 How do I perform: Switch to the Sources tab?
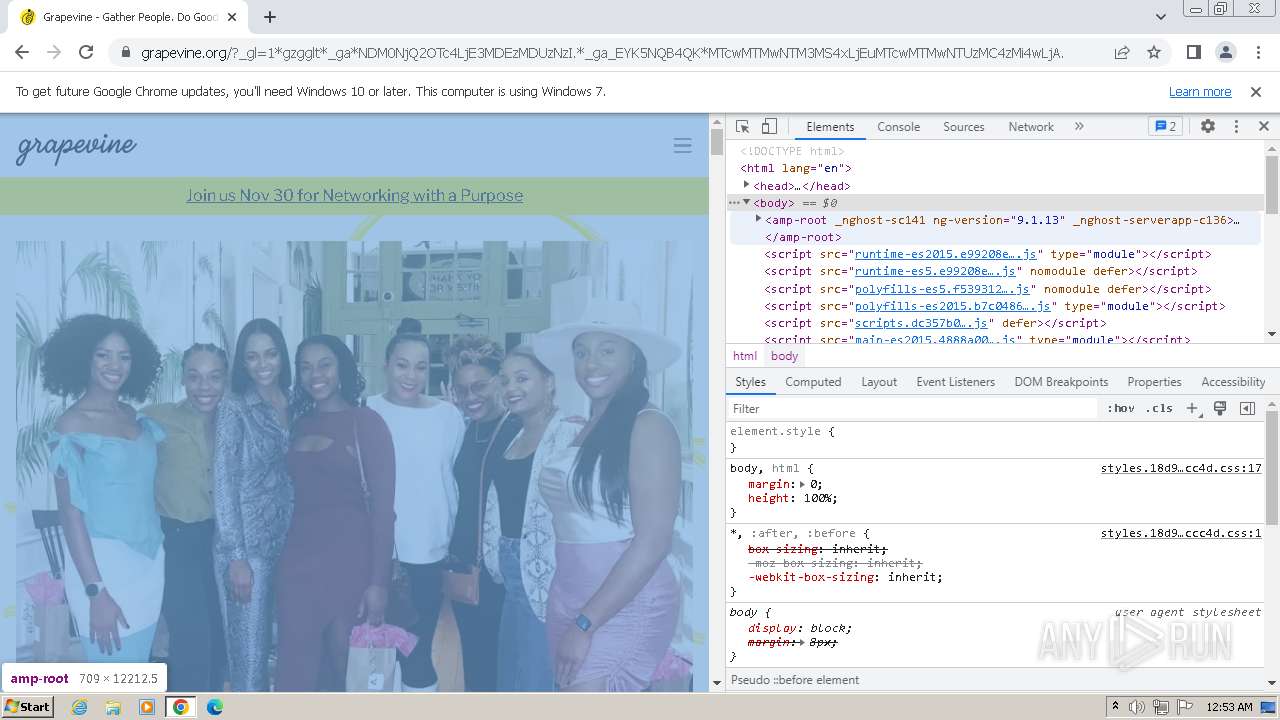(x=964, y=127)
